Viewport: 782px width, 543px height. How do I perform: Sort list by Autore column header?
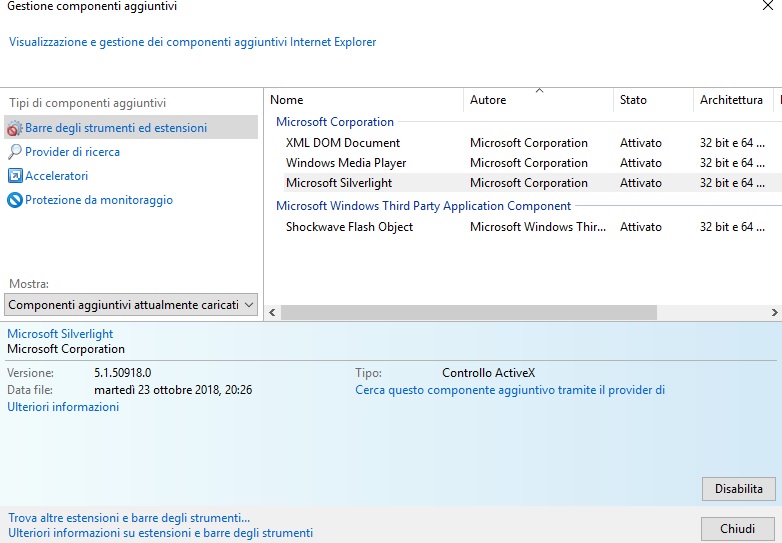(x=538, y=100)
